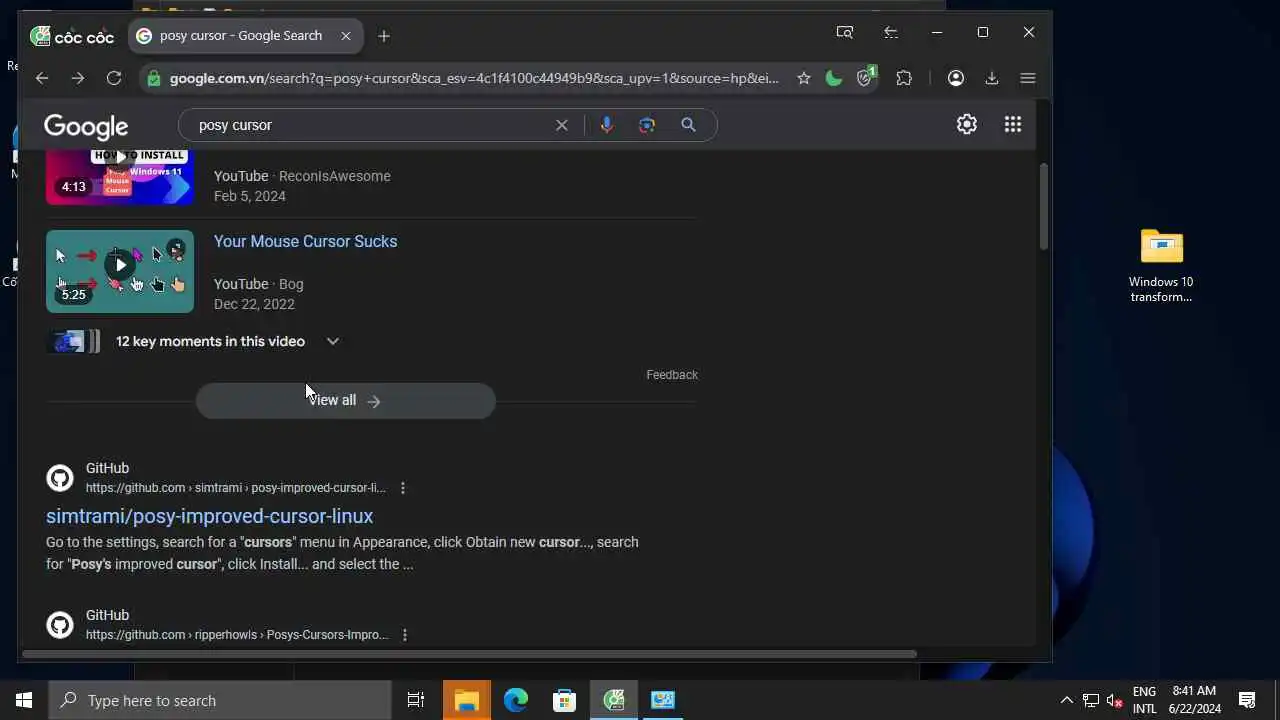Go back to the previous page
Image resolution: width=1280 pixels, height=720 pixels.
click(x=41, y=78)
